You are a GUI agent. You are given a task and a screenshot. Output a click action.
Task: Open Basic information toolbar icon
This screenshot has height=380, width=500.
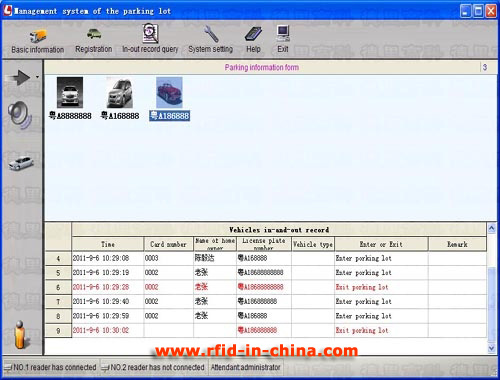(38, 42)
